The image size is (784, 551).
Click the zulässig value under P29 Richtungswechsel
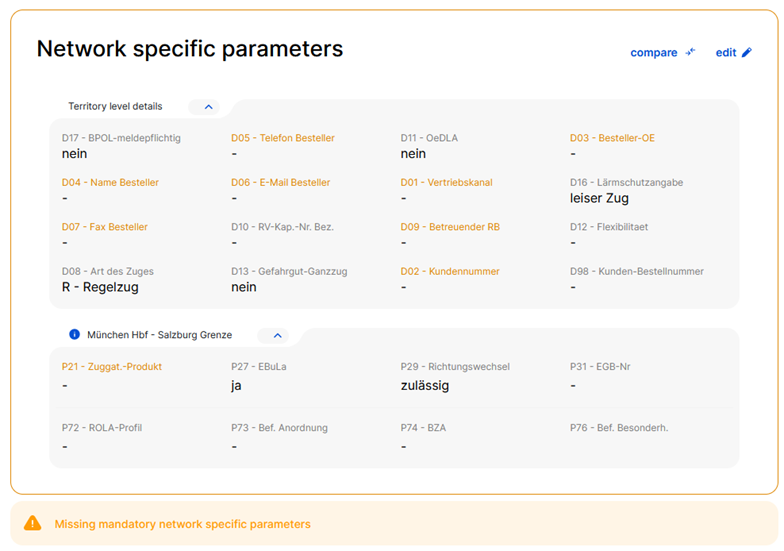[424, 386]
